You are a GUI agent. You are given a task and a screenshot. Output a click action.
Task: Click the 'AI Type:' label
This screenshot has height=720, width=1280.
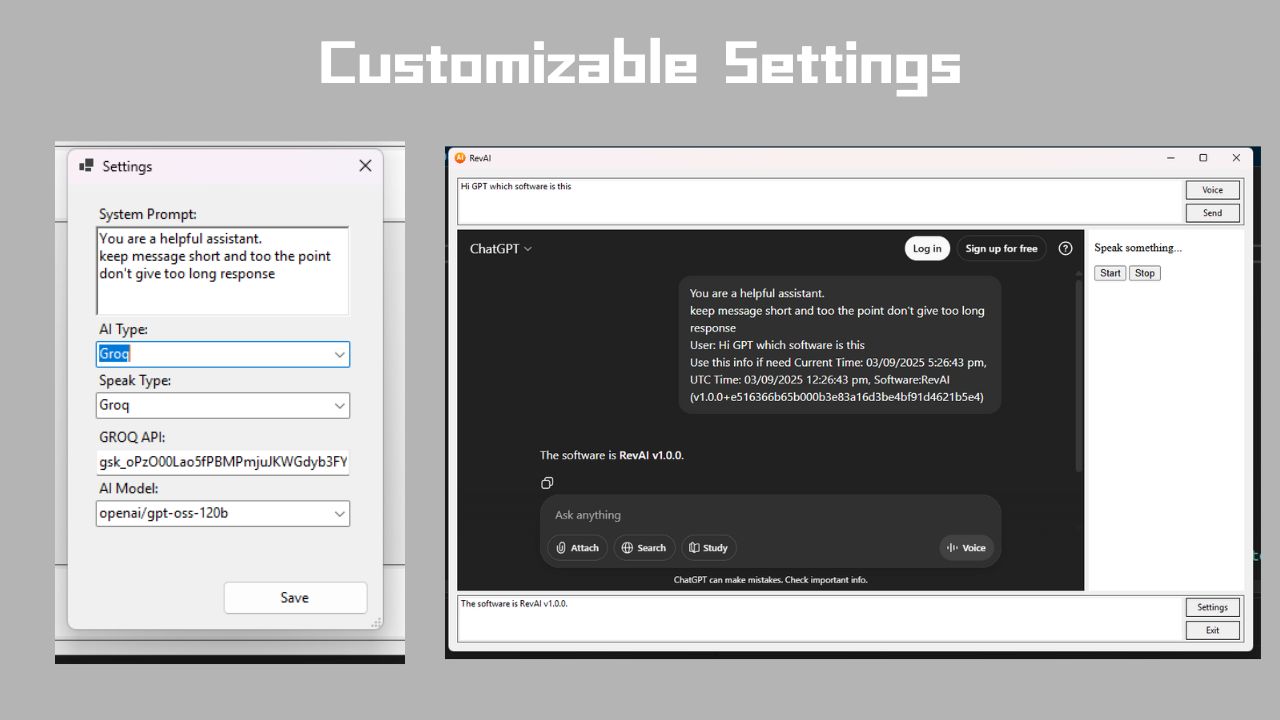pyautogui.click(x=123, y=329)
